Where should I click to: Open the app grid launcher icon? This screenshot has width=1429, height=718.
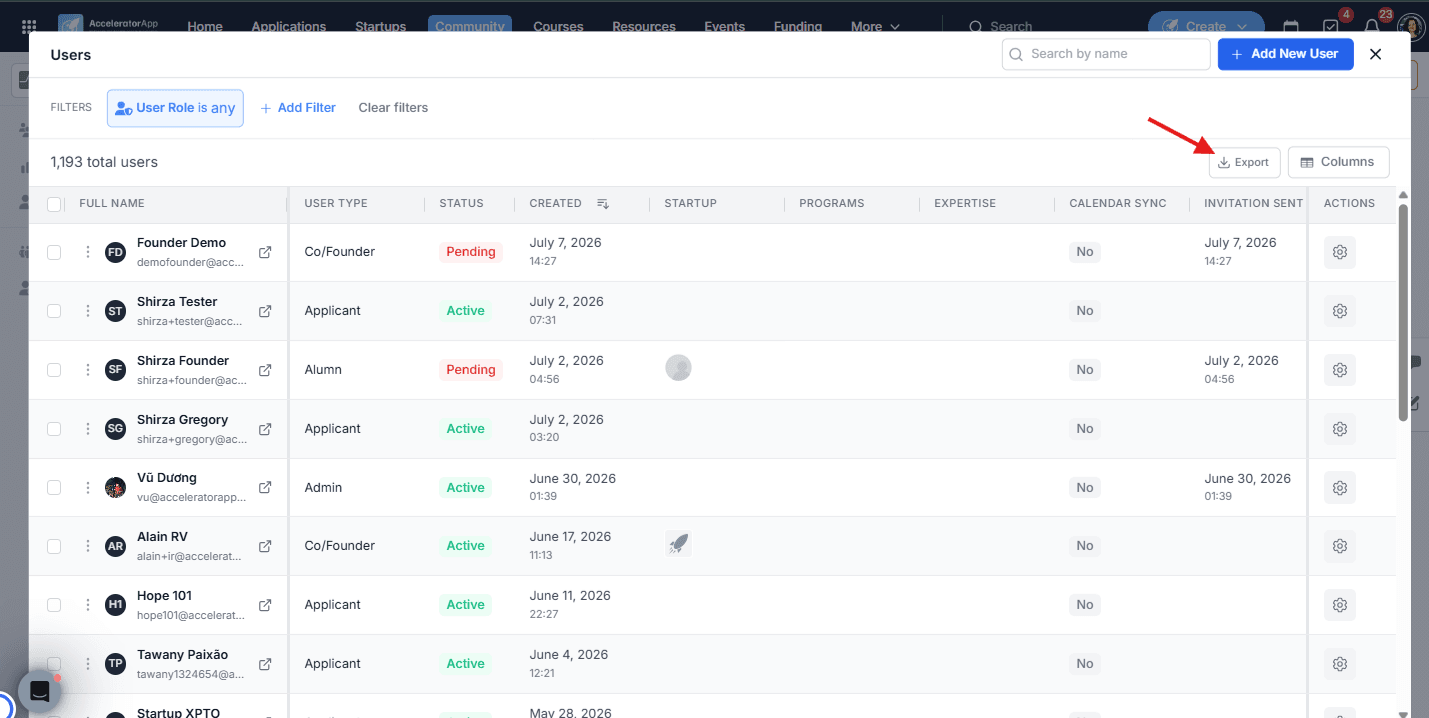point(29,27)
